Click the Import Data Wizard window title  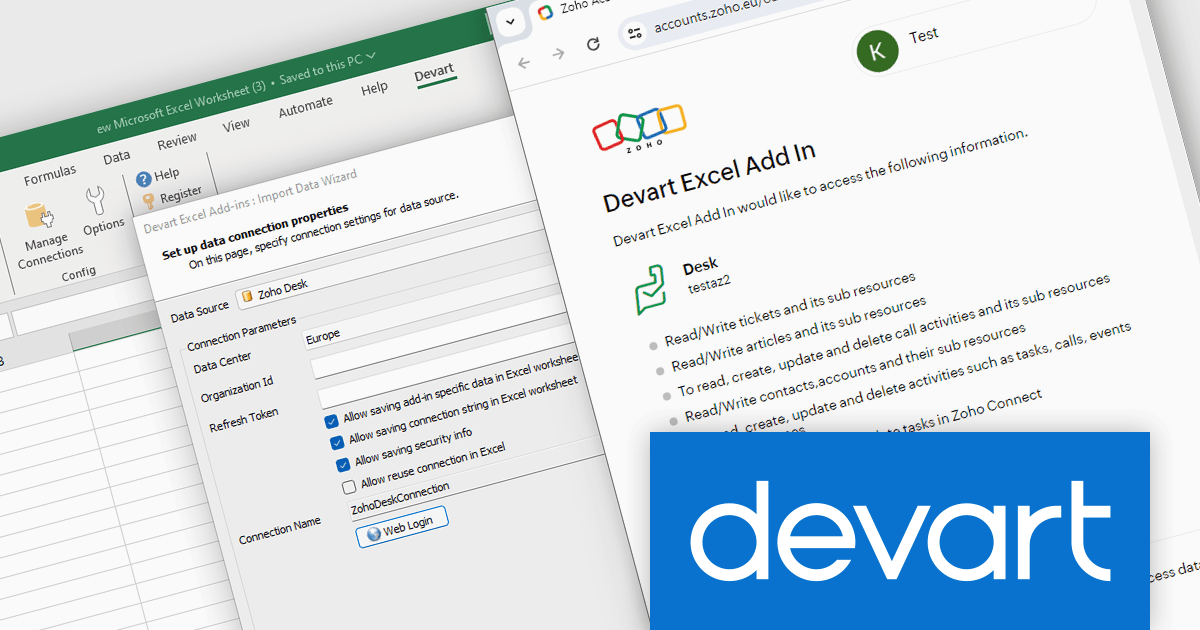pos(250,200)
